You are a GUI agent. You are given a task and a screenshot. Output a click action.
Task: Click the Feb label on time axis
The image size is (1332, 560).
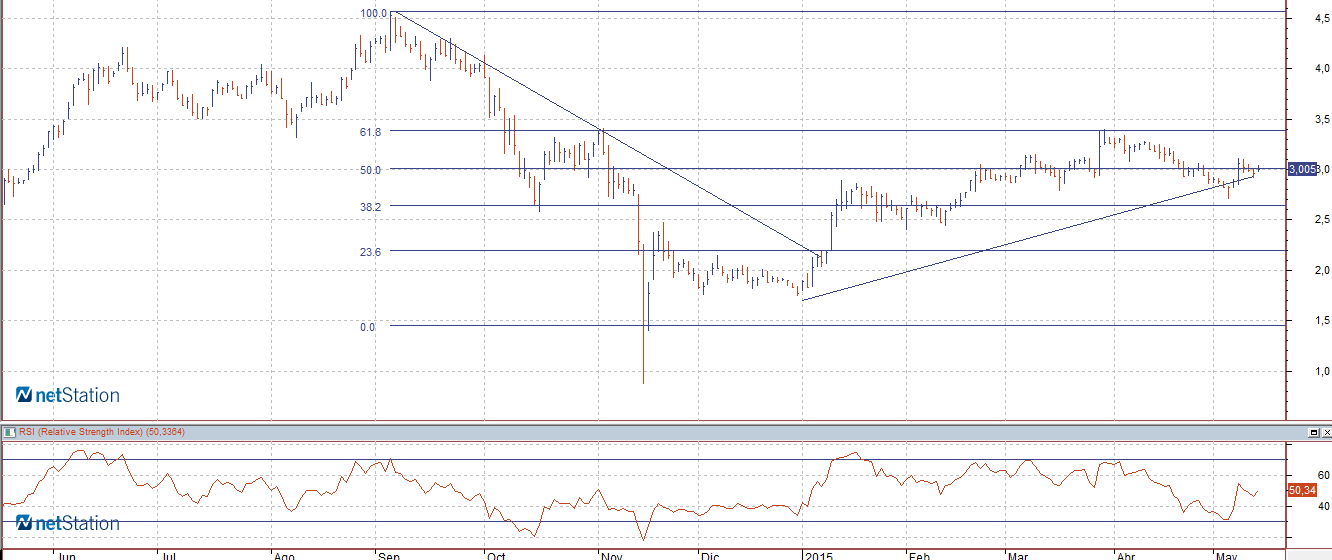pyautogui.click(x=918, y=554)
